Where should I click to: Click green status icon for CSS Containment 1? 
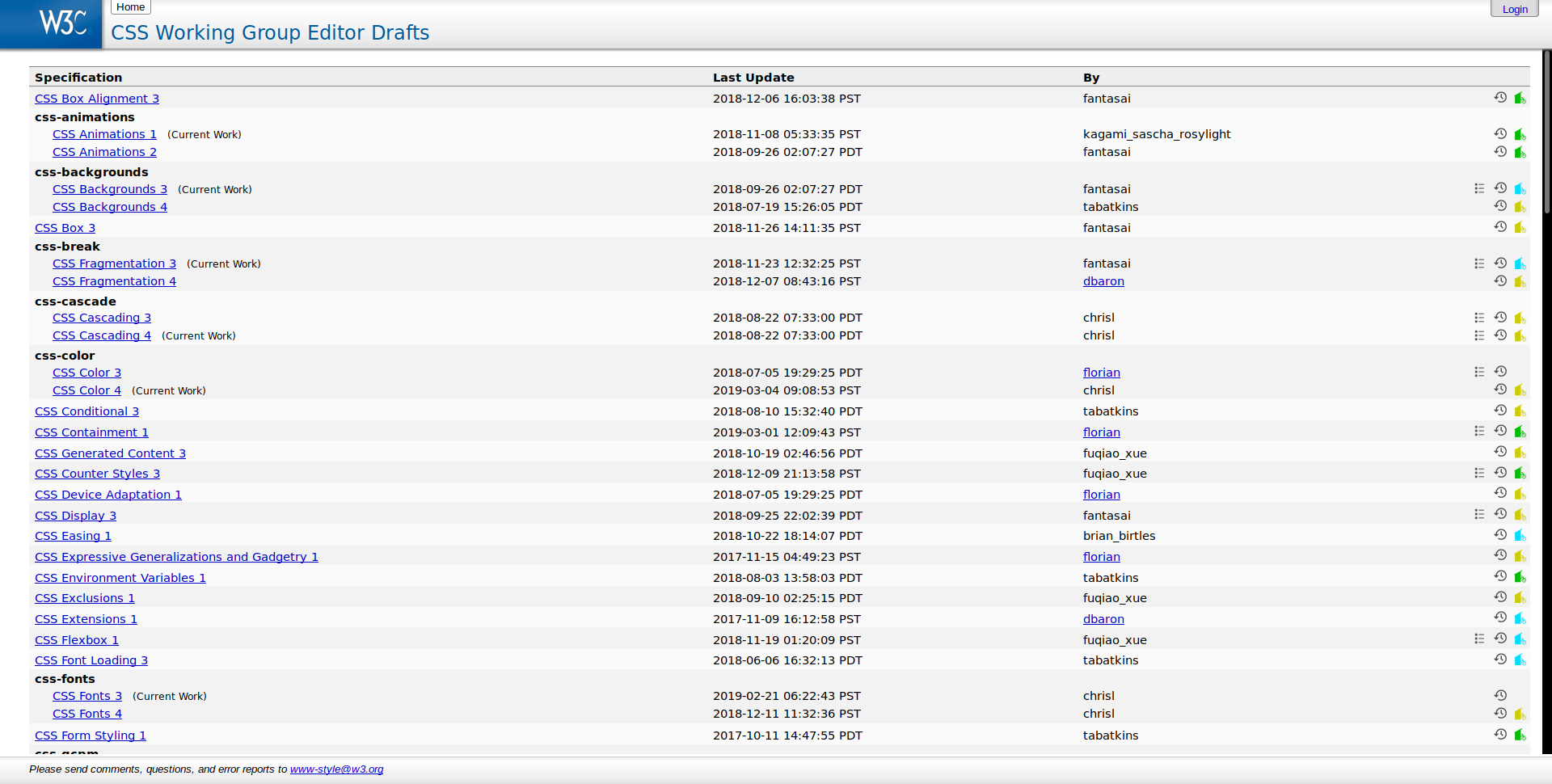coord(1520,432)
